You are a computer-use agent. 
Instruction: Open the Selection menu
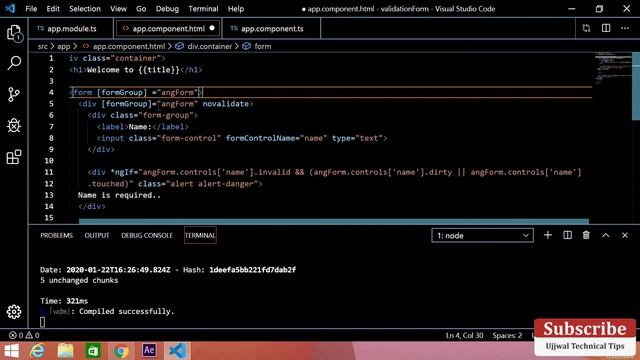[84, 9]
